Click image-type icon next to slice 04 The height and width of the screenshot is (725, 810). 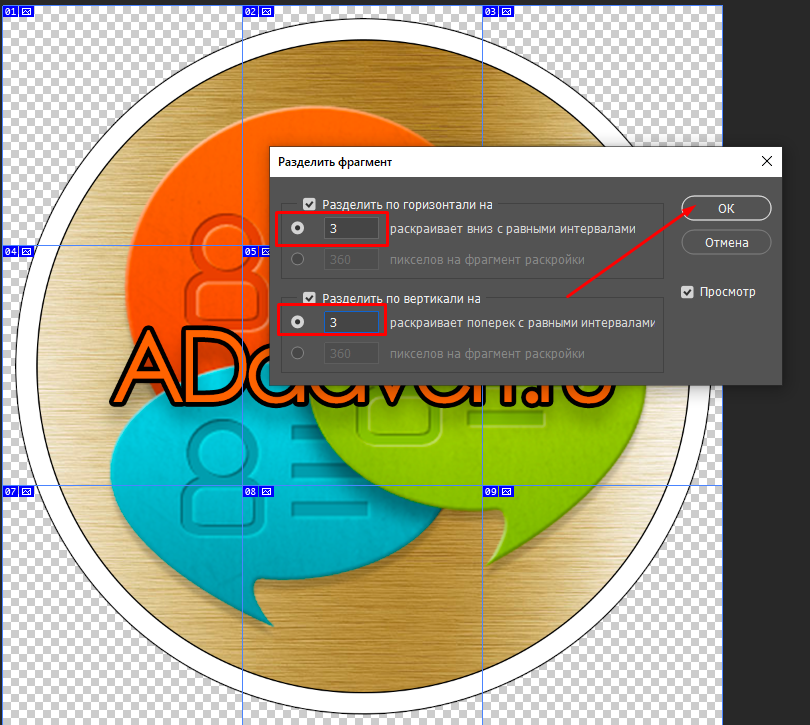26,252
